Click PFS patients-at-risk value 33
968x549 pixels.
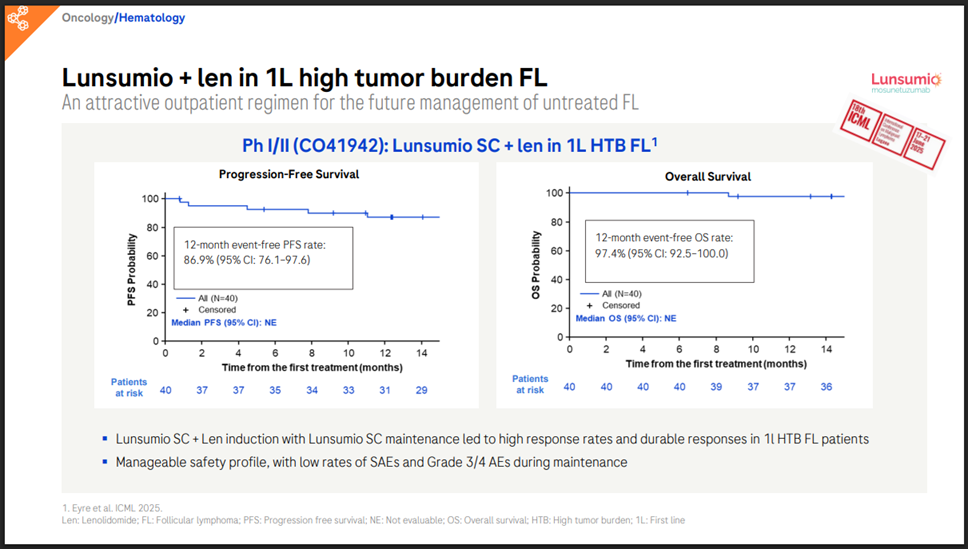tap(349, 390)
